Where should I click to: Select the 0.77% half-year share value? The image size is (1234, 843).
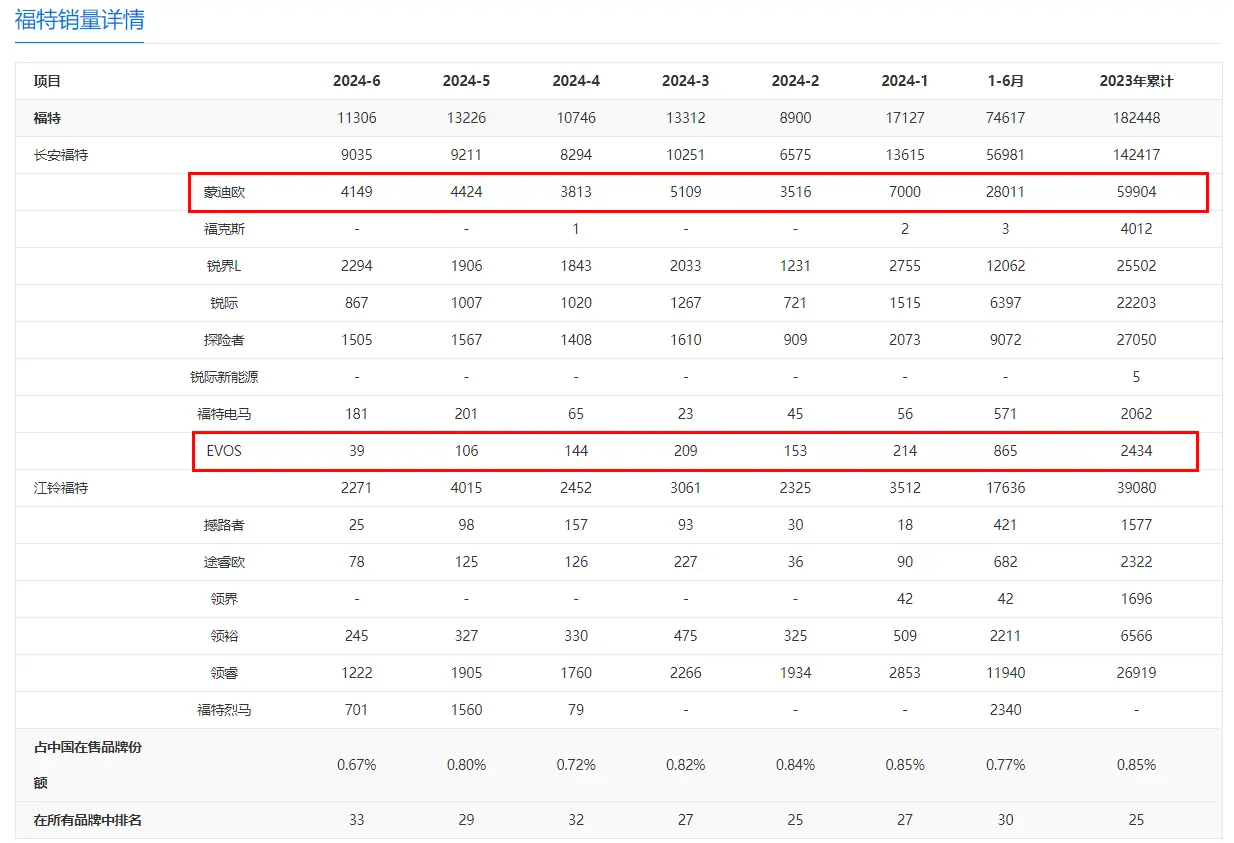pyautogui.click(x=1005, y=765)
